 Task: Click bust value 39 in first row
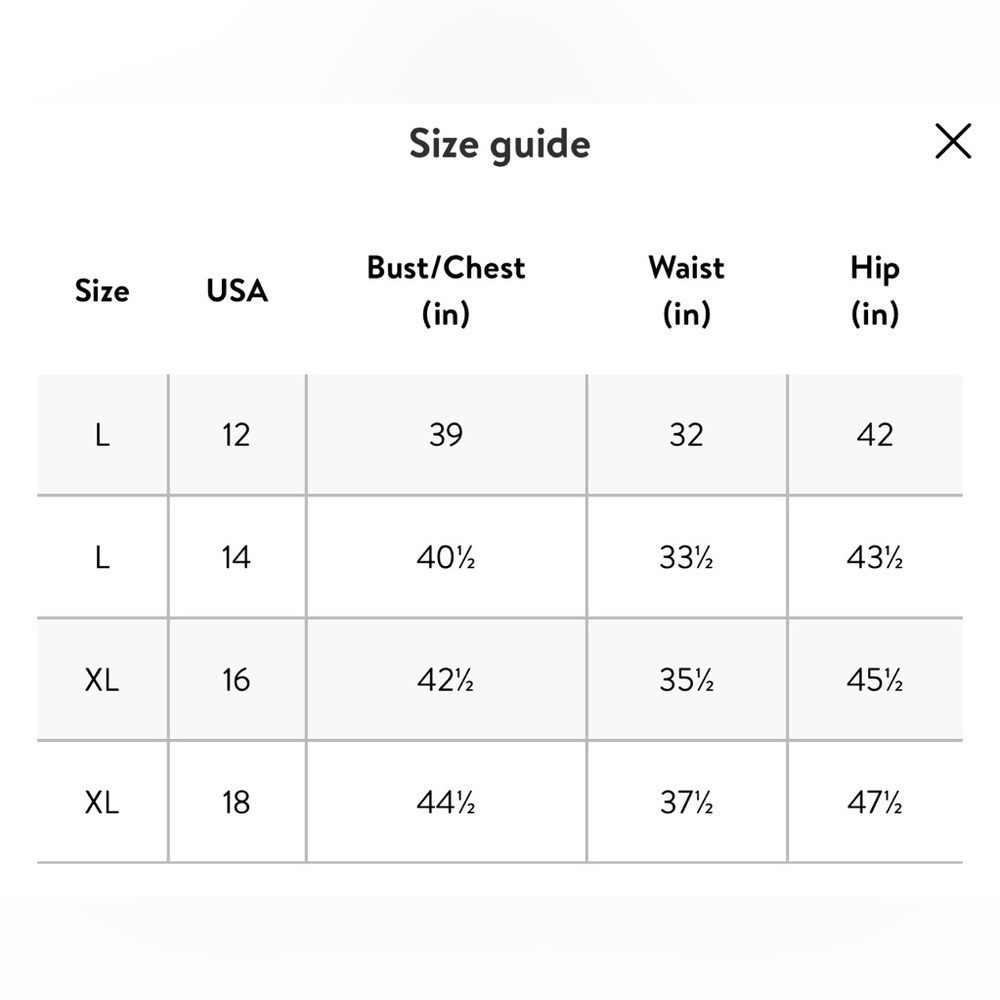coord(446,435)
